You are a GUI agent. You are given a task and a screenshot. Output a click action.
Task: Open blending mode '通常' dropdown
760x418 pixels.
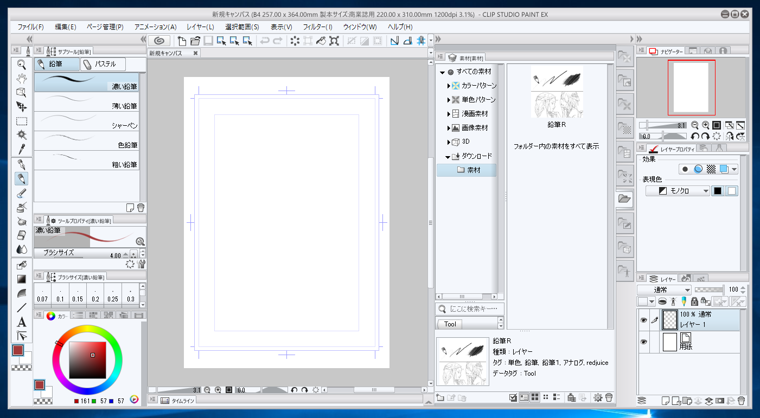(x=665, y=289)
